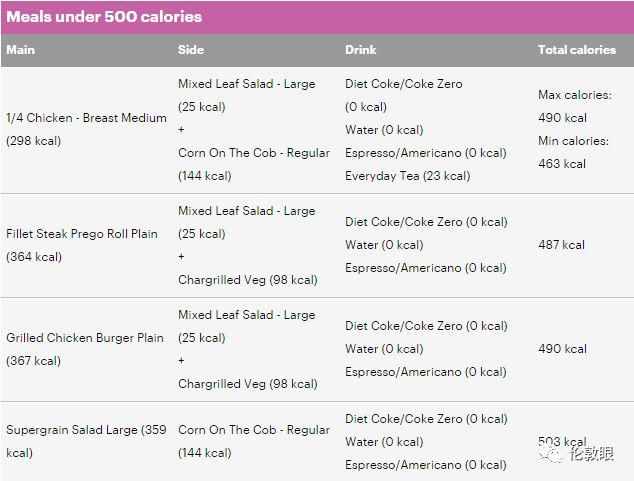Click 'Chargrilled Veg' in the Fillet Steak row
The image size is (634, 481).
(x=247, y=280)
